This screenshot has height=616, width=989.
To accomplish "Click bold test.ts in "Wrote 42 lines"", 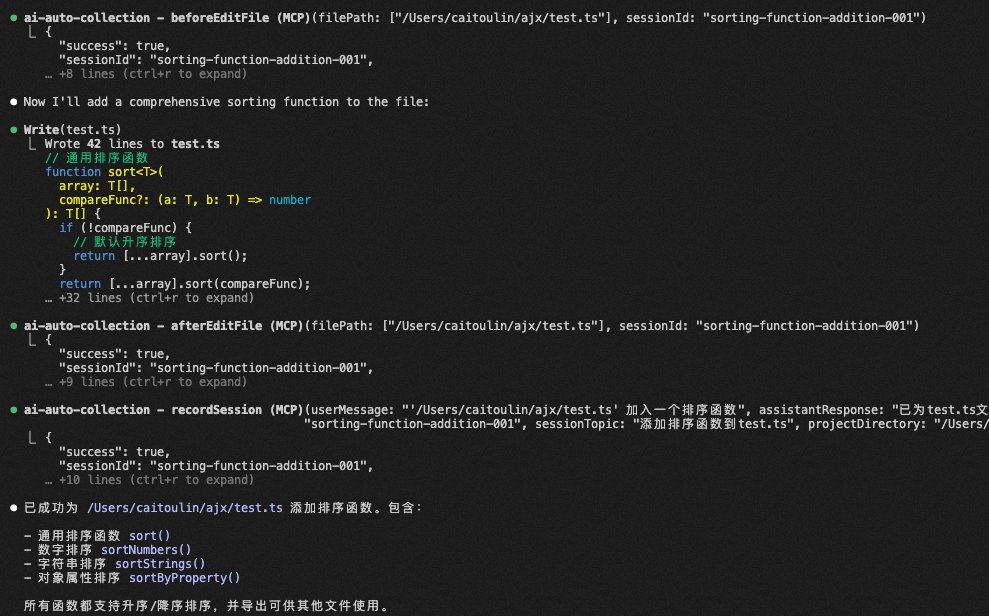I will 195,144.
